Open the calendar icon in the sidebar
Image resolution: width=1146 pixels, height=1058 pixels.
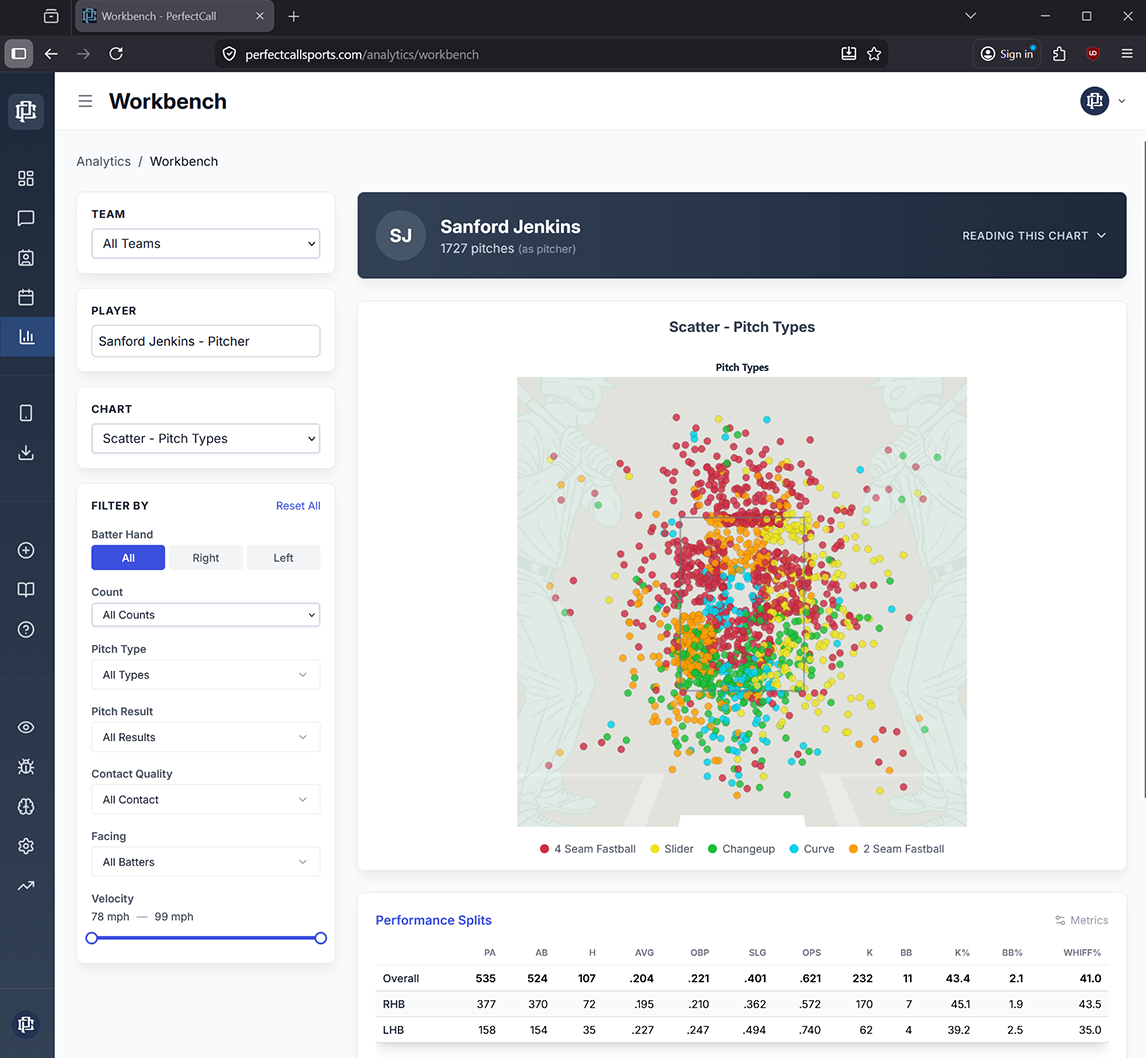point(26,297)
